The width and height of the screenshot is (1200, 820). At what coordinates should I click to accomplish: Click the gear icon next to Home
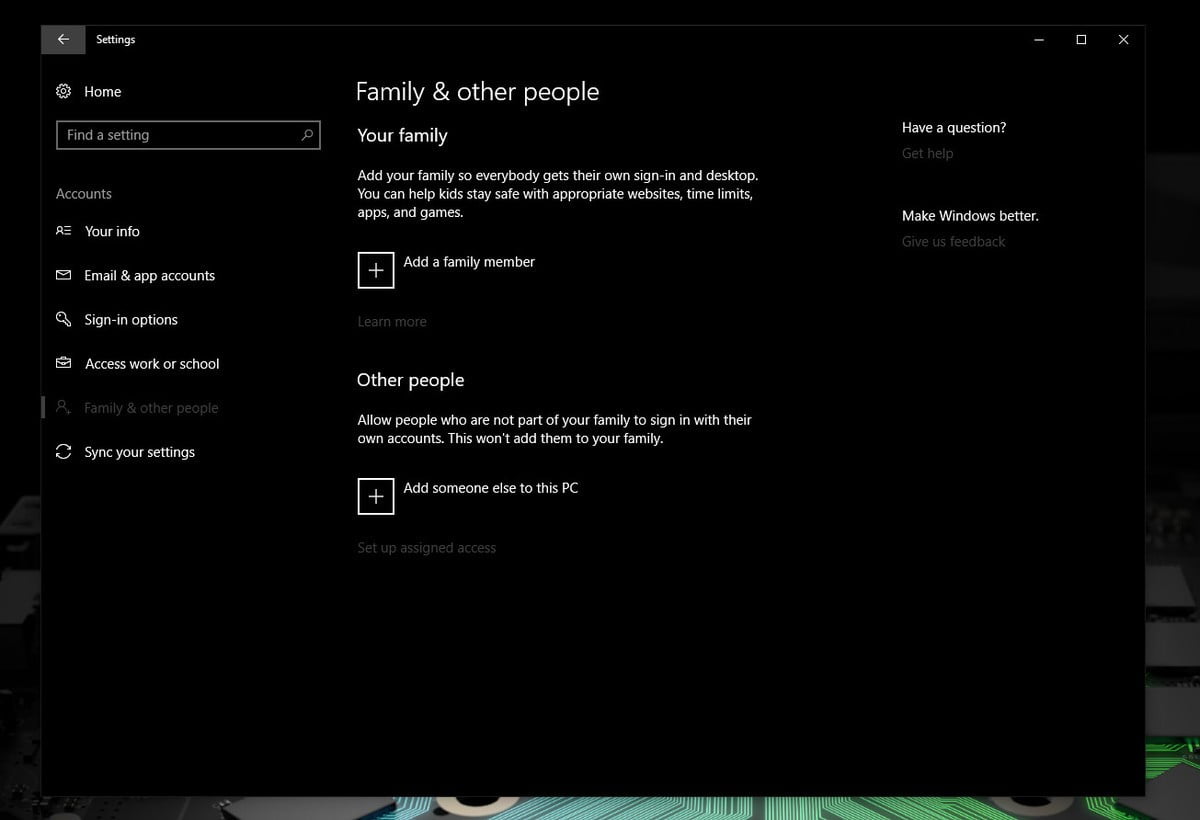(x=63, y=91)
